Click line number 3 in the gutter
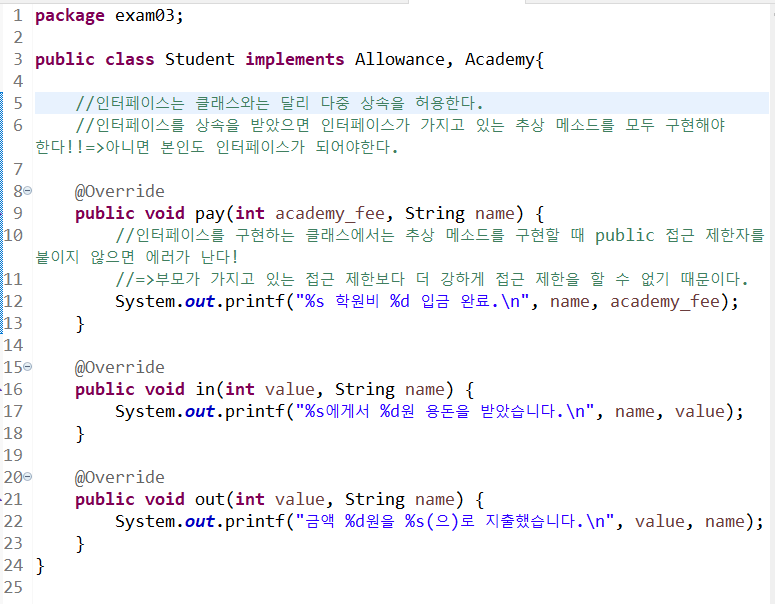775x604 pixels. [18, 59]
